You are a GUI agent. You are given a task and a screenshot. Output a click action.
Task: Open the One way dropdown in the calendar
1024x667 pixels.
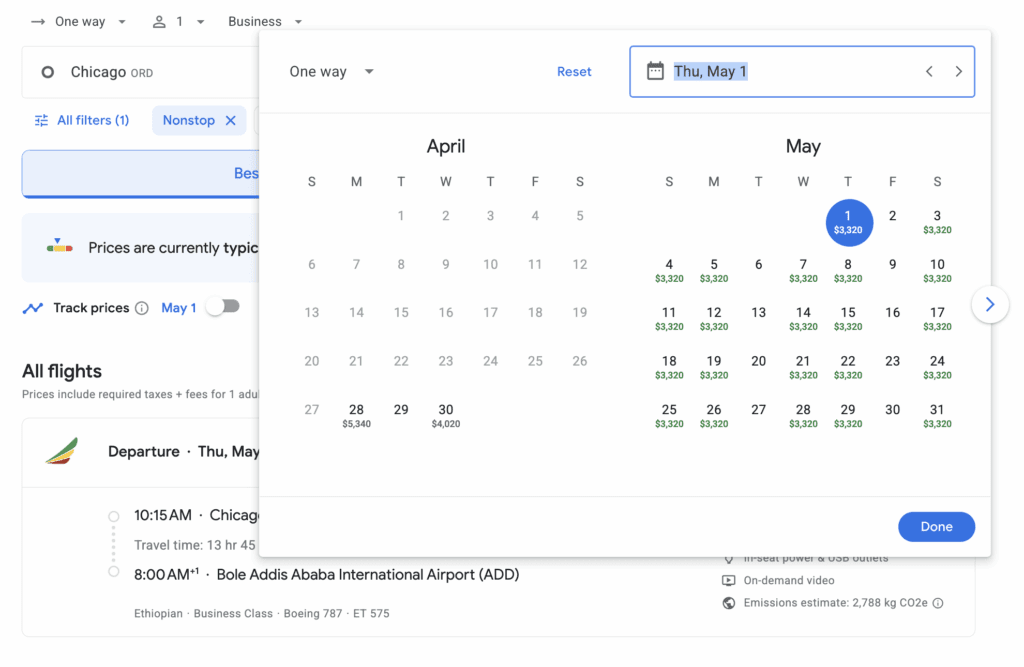click(330, 71)
